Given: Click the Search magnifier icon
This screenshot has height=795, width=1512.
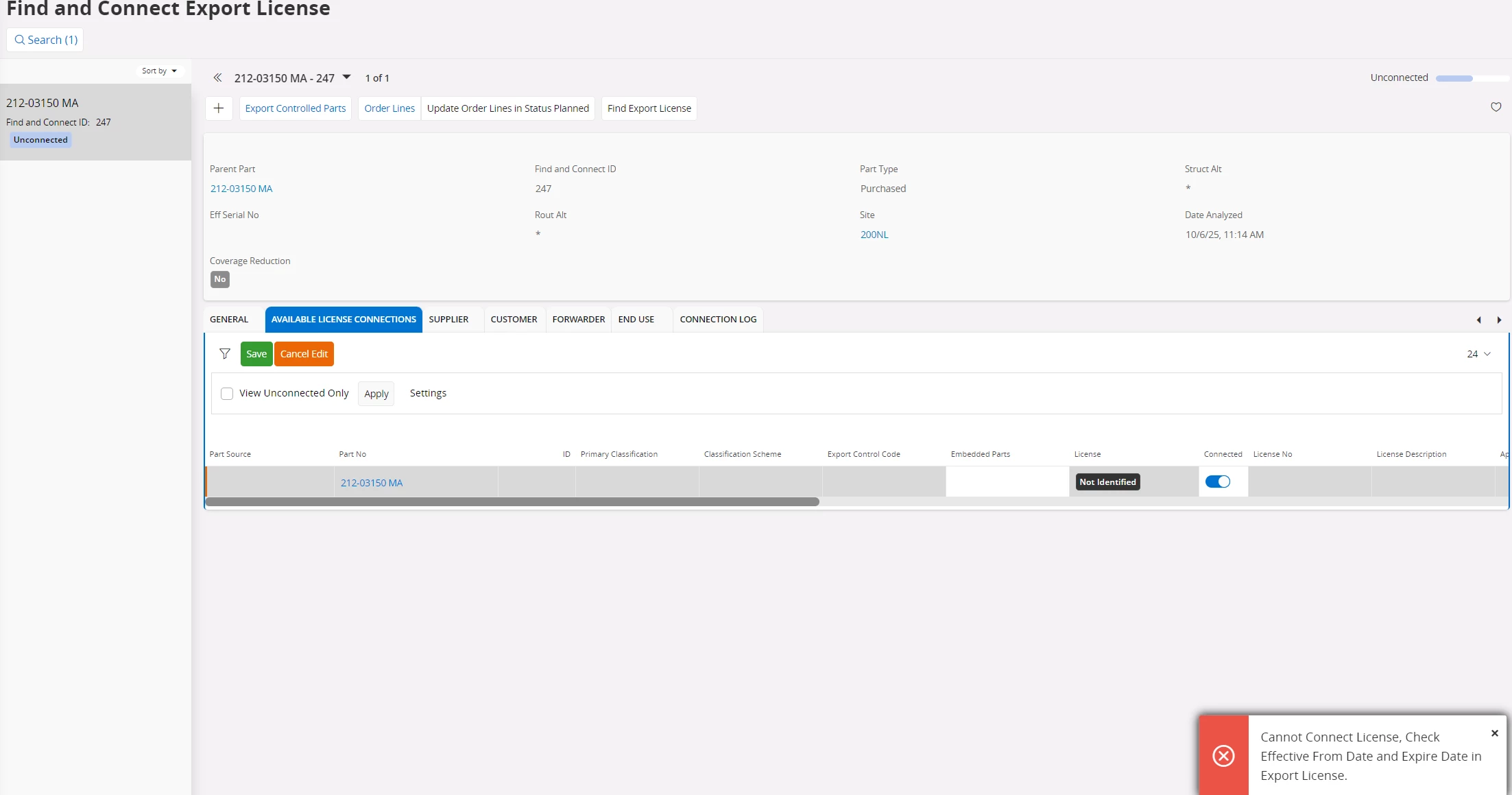Looking at the screenshot, I should pos(20,40).
